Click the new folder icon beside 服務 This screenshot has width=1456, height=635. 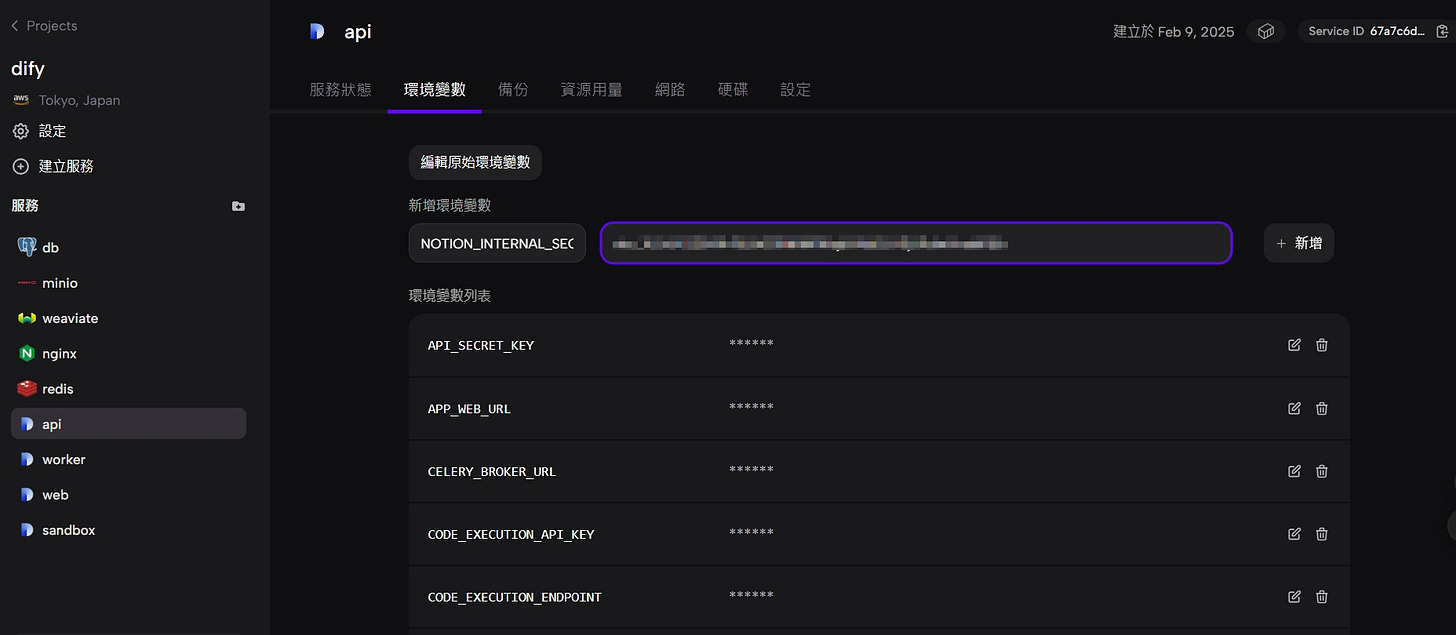pos(238,206)
